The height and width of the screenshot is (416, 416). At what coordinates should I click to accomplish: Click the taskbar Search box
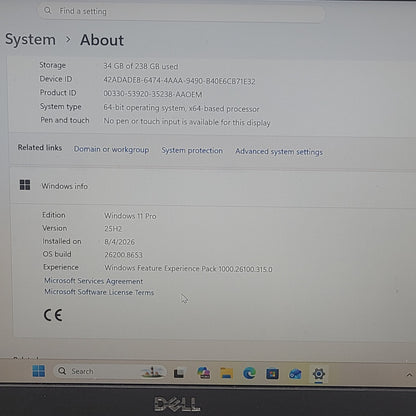[110, 371]
